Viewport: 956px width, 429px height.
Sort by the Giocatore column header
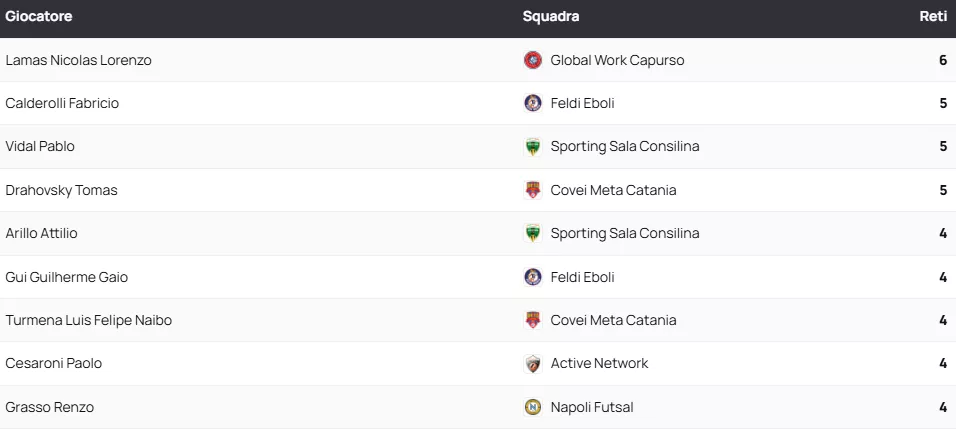coord(39,17)
